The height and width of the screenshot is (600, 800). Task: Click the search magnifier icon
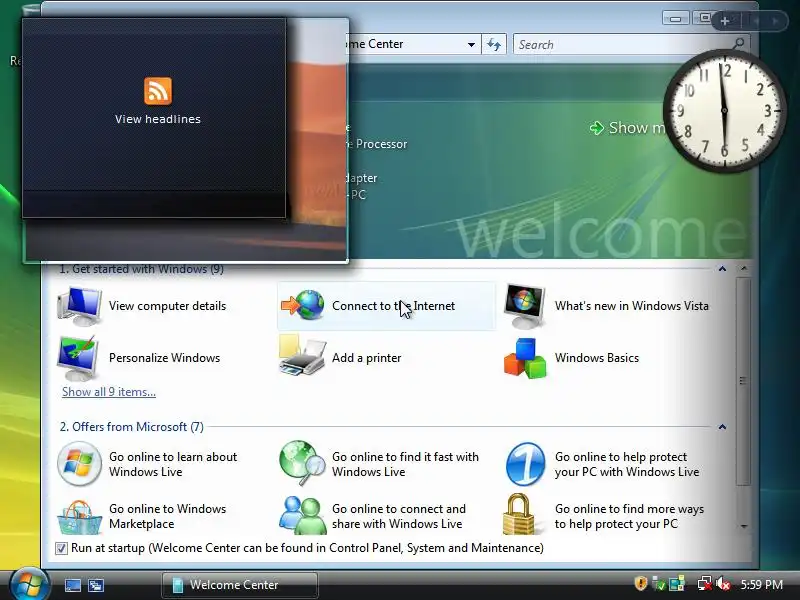[x=738, y=44]
